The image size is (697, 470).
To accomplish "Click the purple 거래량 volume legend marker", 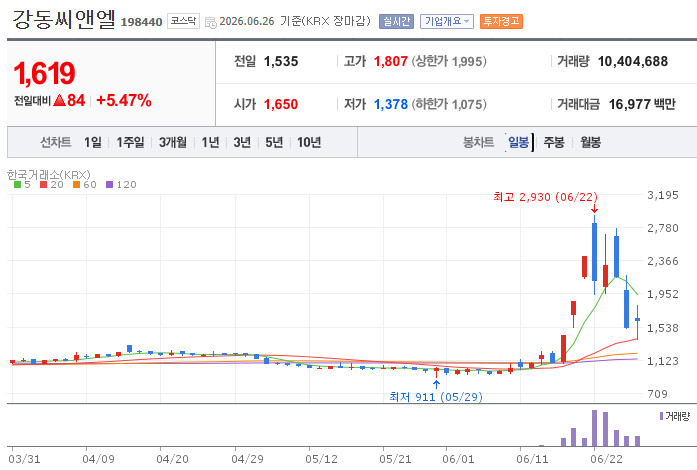I will [661, 416].
